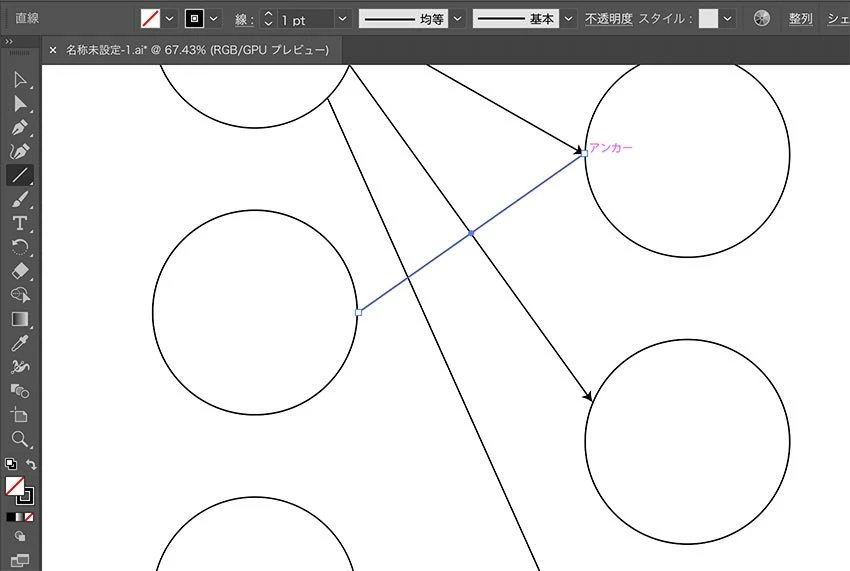Screen dimensions: 850x571
Task: Open the stroke color dropdown arrow
Action: click(x=214, y=18)
